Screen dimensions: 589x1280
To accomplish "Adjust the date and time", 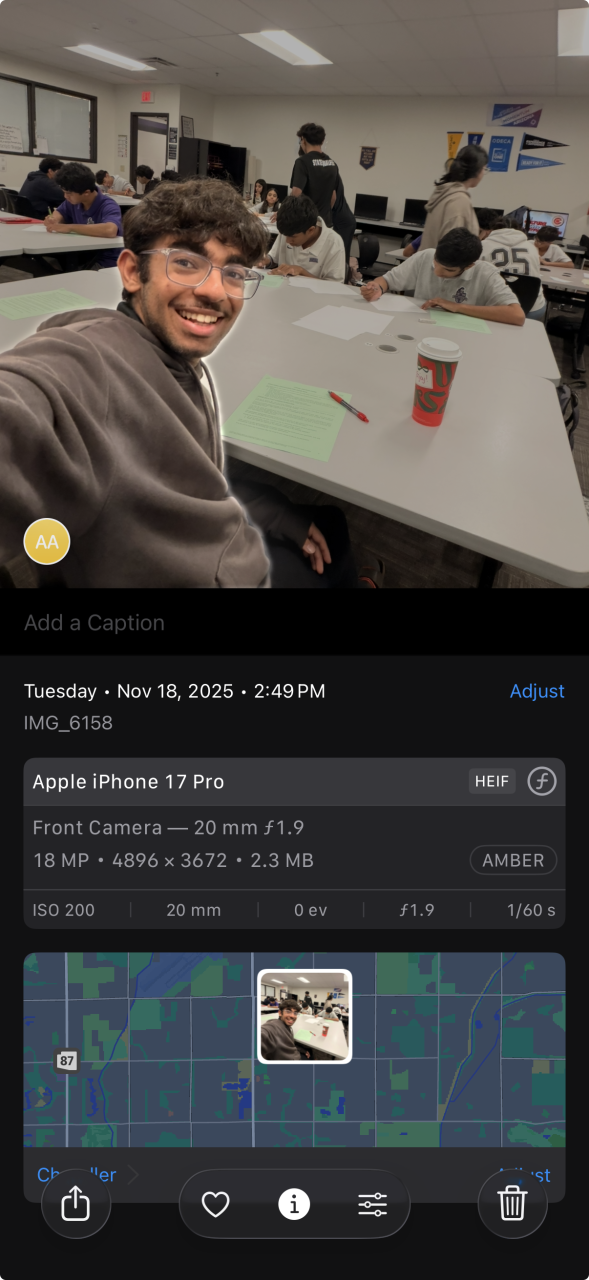I will point(537,691).
